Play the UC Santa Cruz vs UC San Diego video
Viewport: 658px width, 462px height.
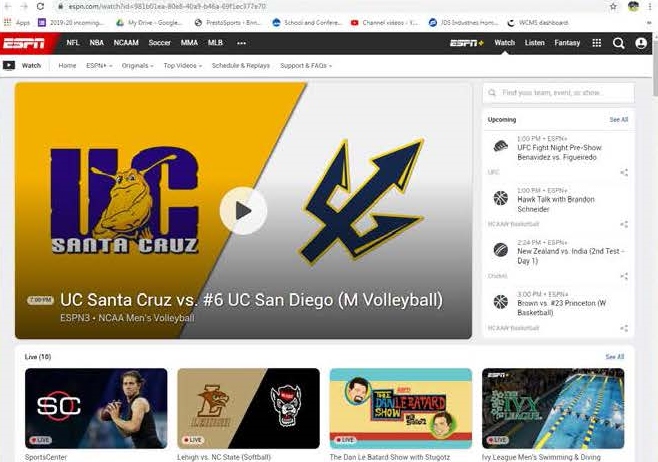(x=243, y=211)
